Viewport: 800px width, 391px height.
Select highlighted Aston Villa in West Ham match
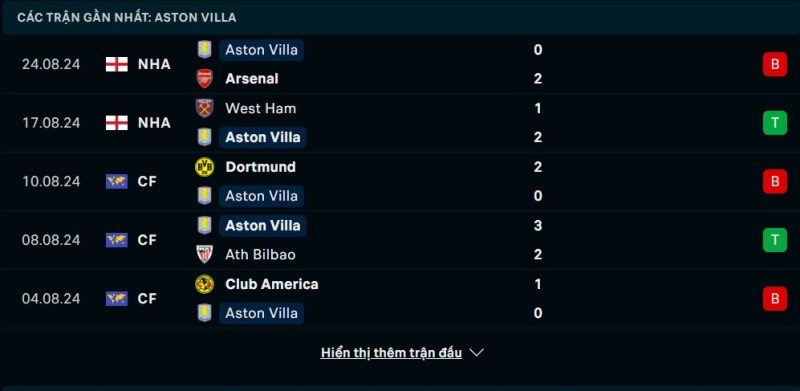[x=263, y=137]
